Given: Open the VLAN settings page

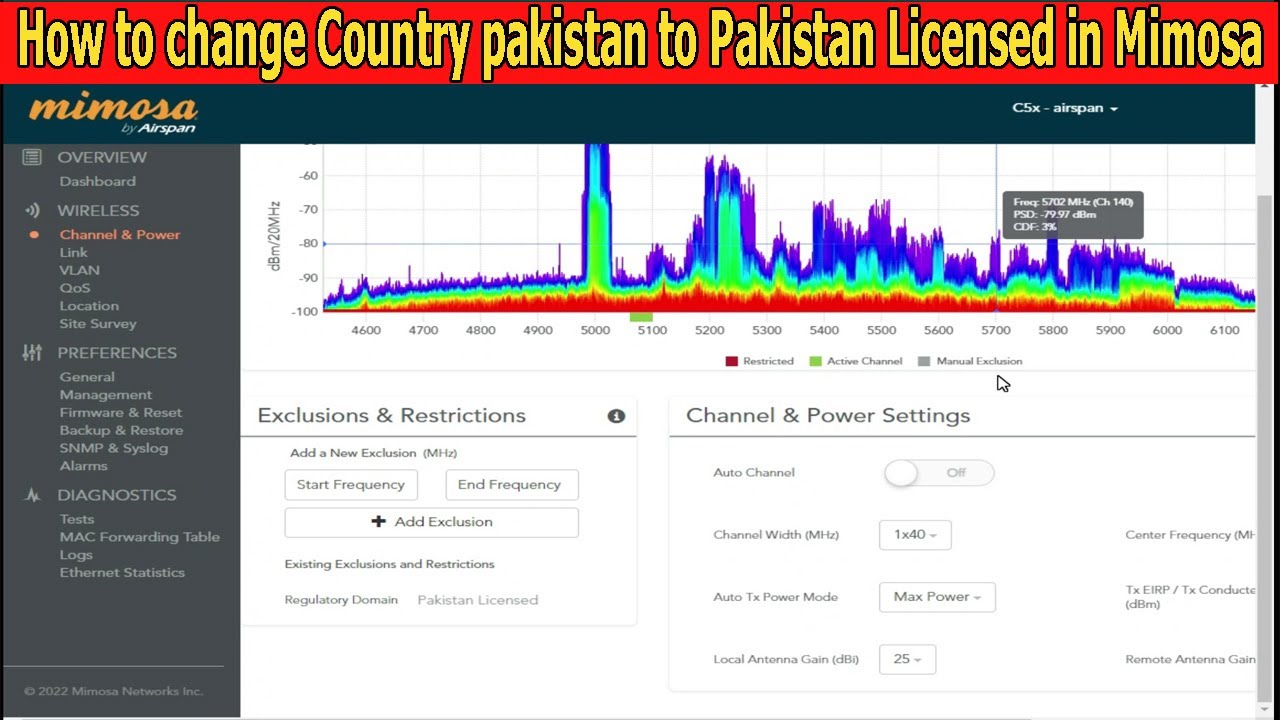Looking at the screenshot, I should click(79, 270).
